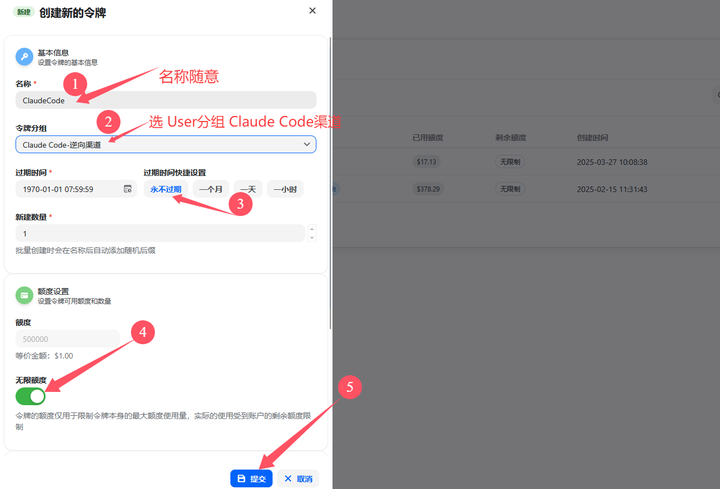This screenshot has height=489, width=720.
Task: Focus the 名称 field containing ClaudeCode
Action: point(166,100)
